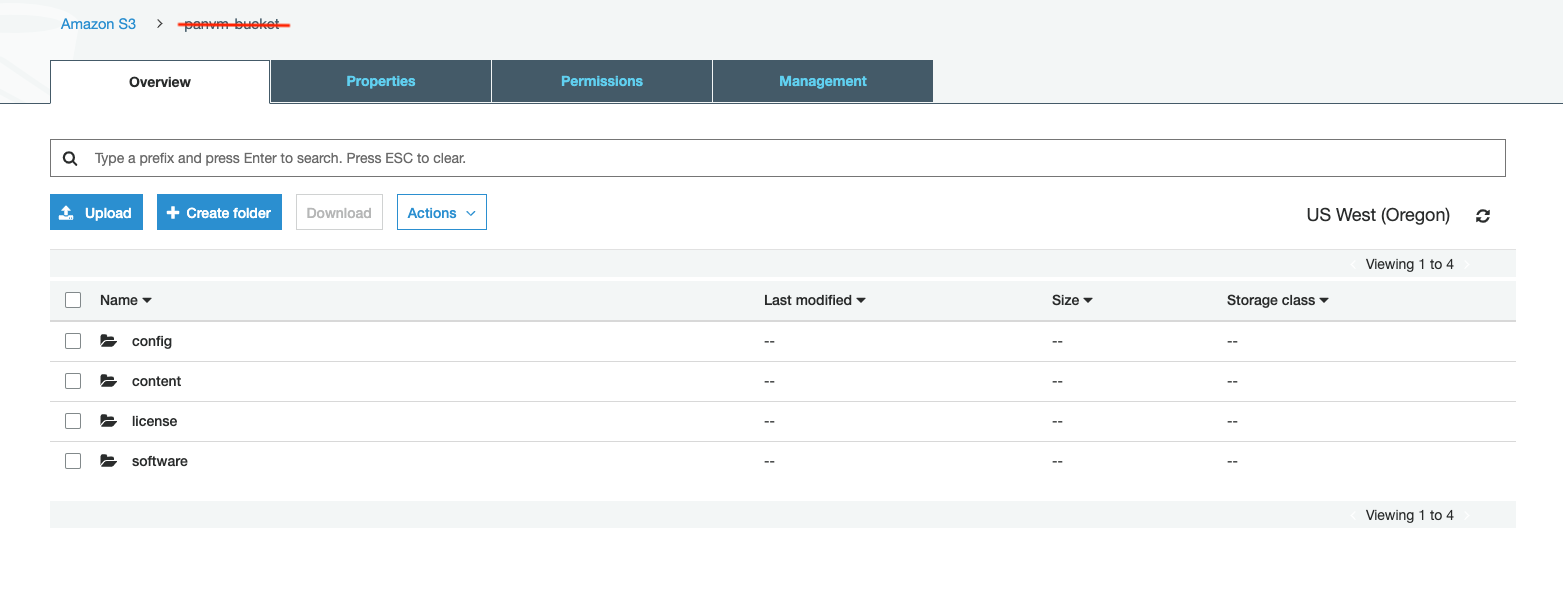1563x597 pixels.
Task: Open the Actions dropdown
Action: coord(441,212)
